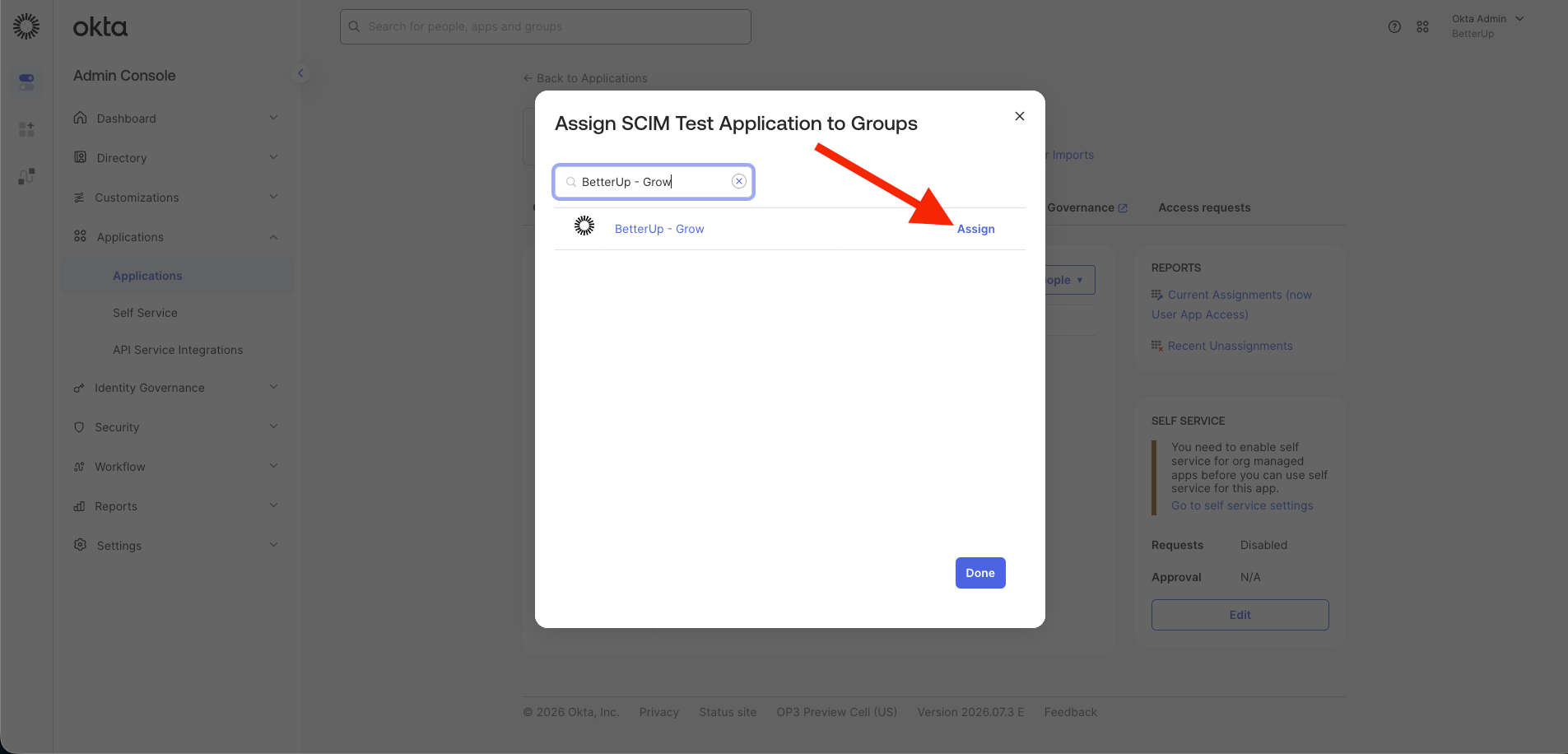1568x754 pixels.
Task: Click the report icon beside Recent Unassignments
Action: pos(1157,346)
